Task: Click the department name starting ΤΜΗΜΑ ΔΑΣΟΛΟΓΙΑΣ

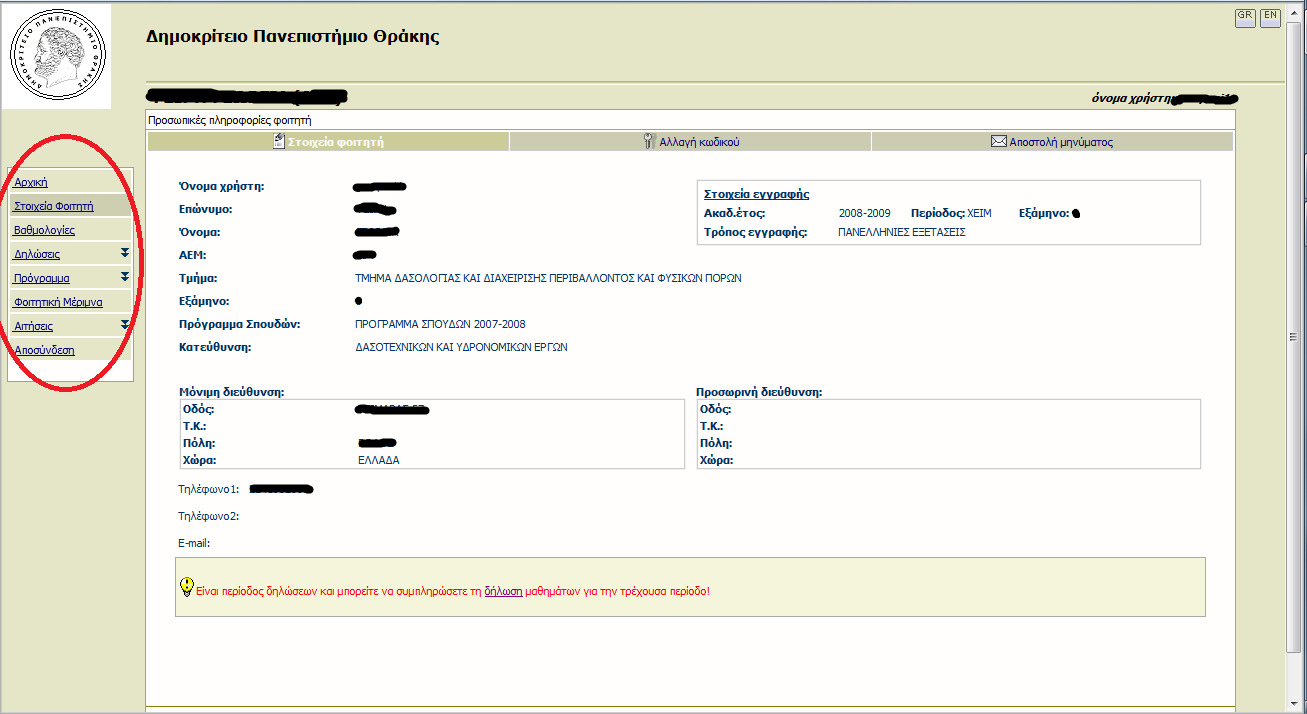Action: pyautogui.click(x=548, y=278)
